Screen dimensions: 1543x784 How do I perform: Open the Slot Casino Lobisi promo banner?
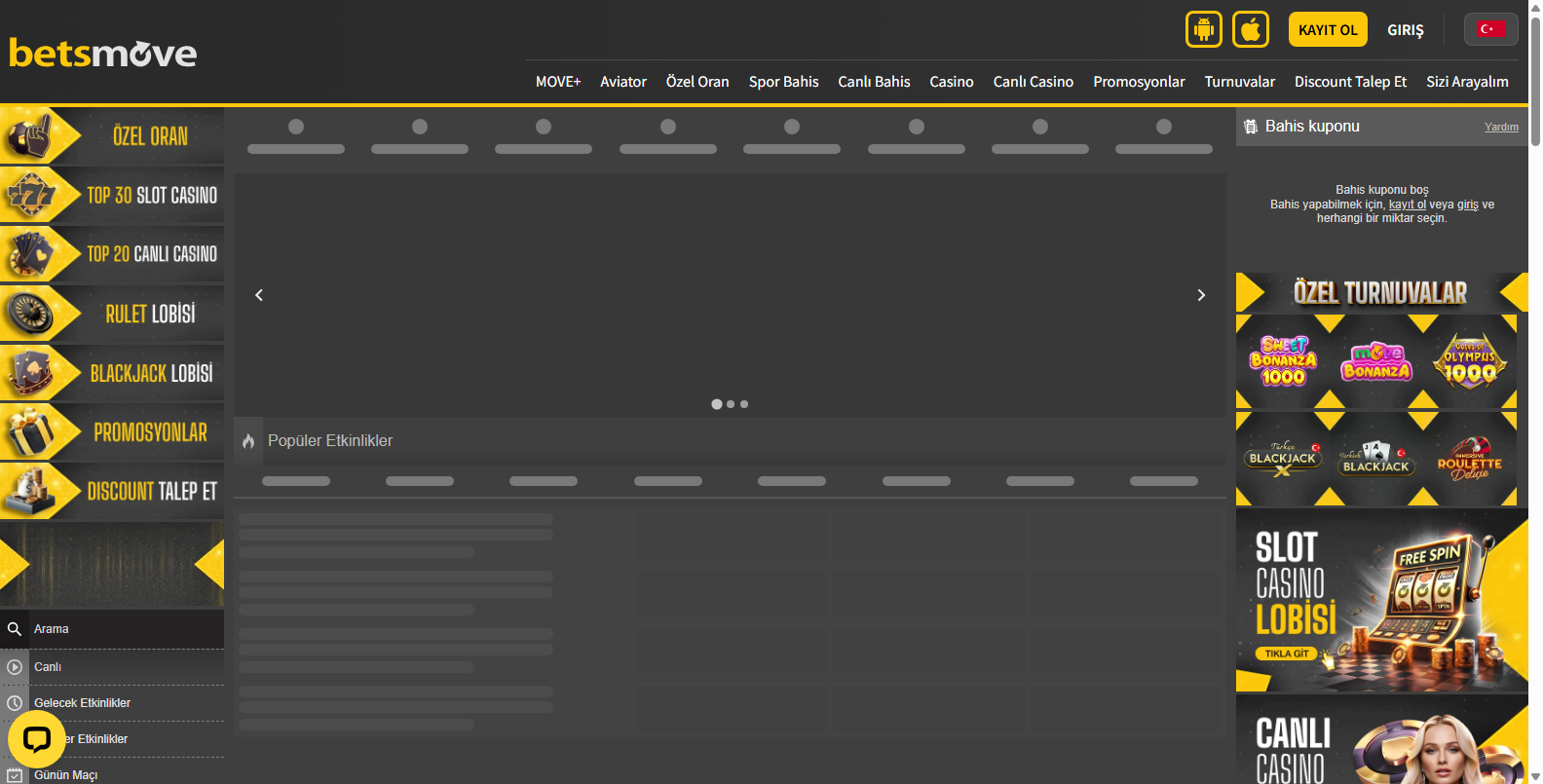click(x=1382, y=601)
